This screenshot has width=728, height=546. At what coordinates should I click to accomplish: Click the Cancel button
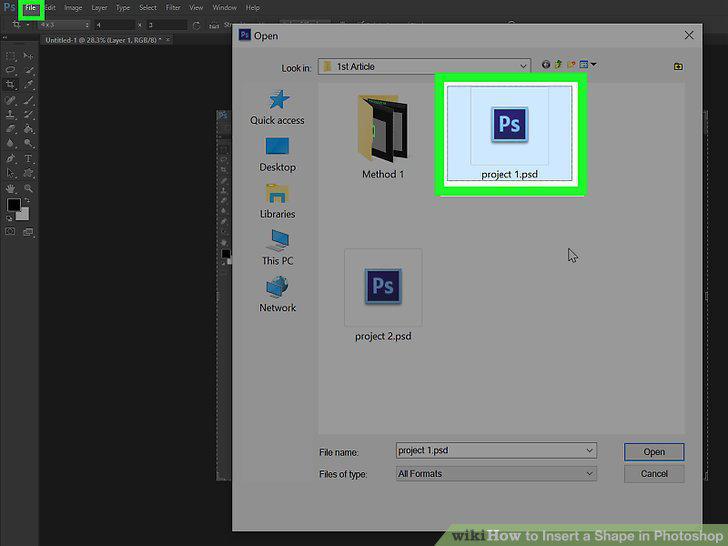(654, 474)
